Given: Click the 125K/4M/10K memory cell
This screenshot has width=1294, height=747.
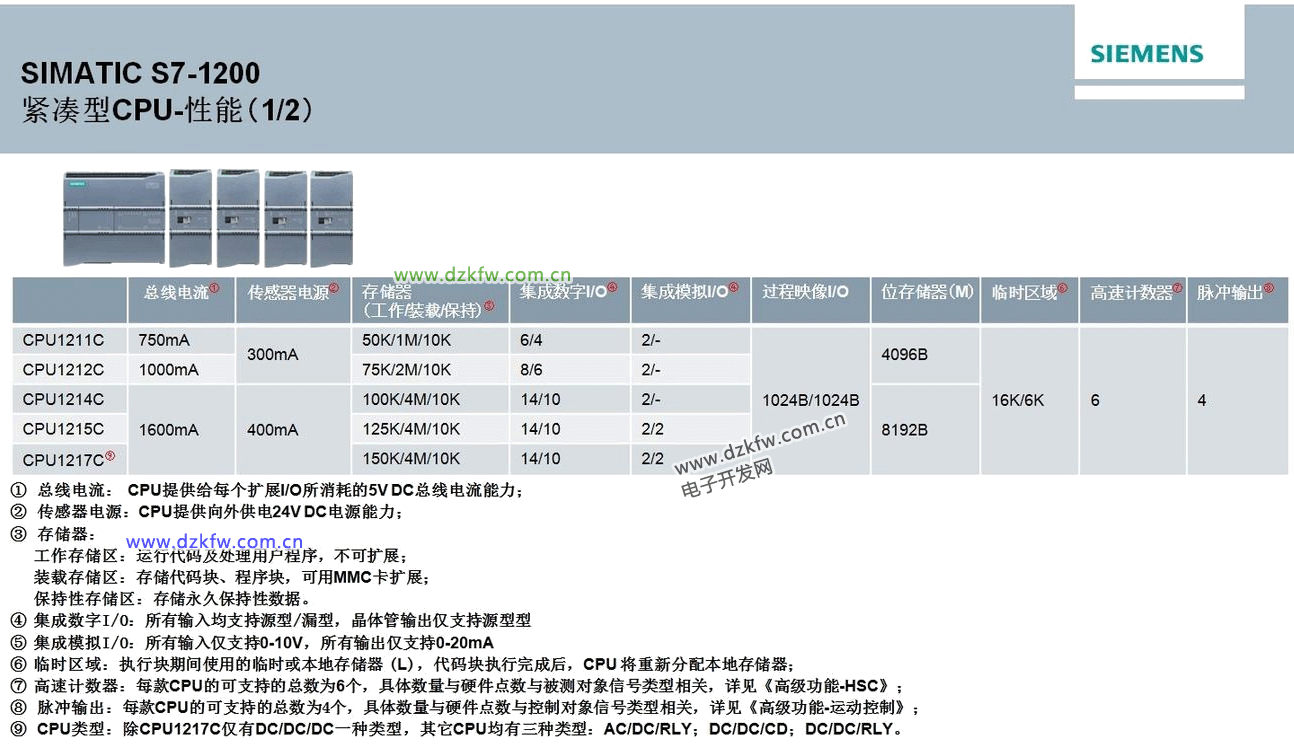Looking at the screenshot, I should point(430,429).
